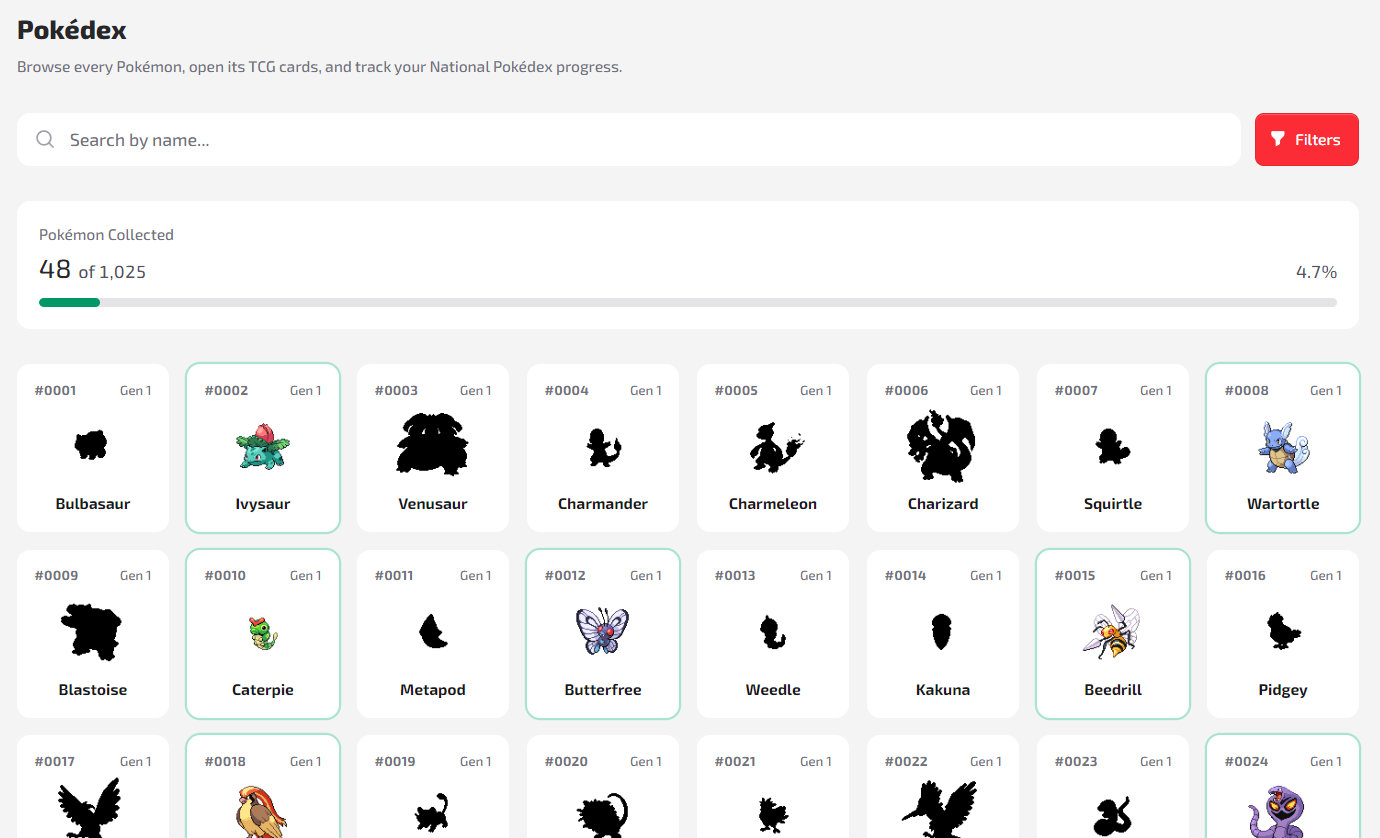
Task: Open the #0017 silhouette sprite
Action: point(90,808)
